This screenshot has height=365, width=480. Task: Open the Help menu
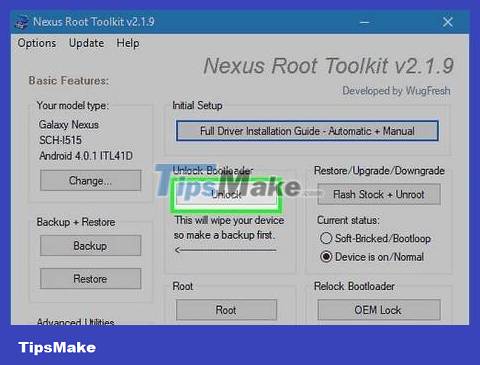128,43
